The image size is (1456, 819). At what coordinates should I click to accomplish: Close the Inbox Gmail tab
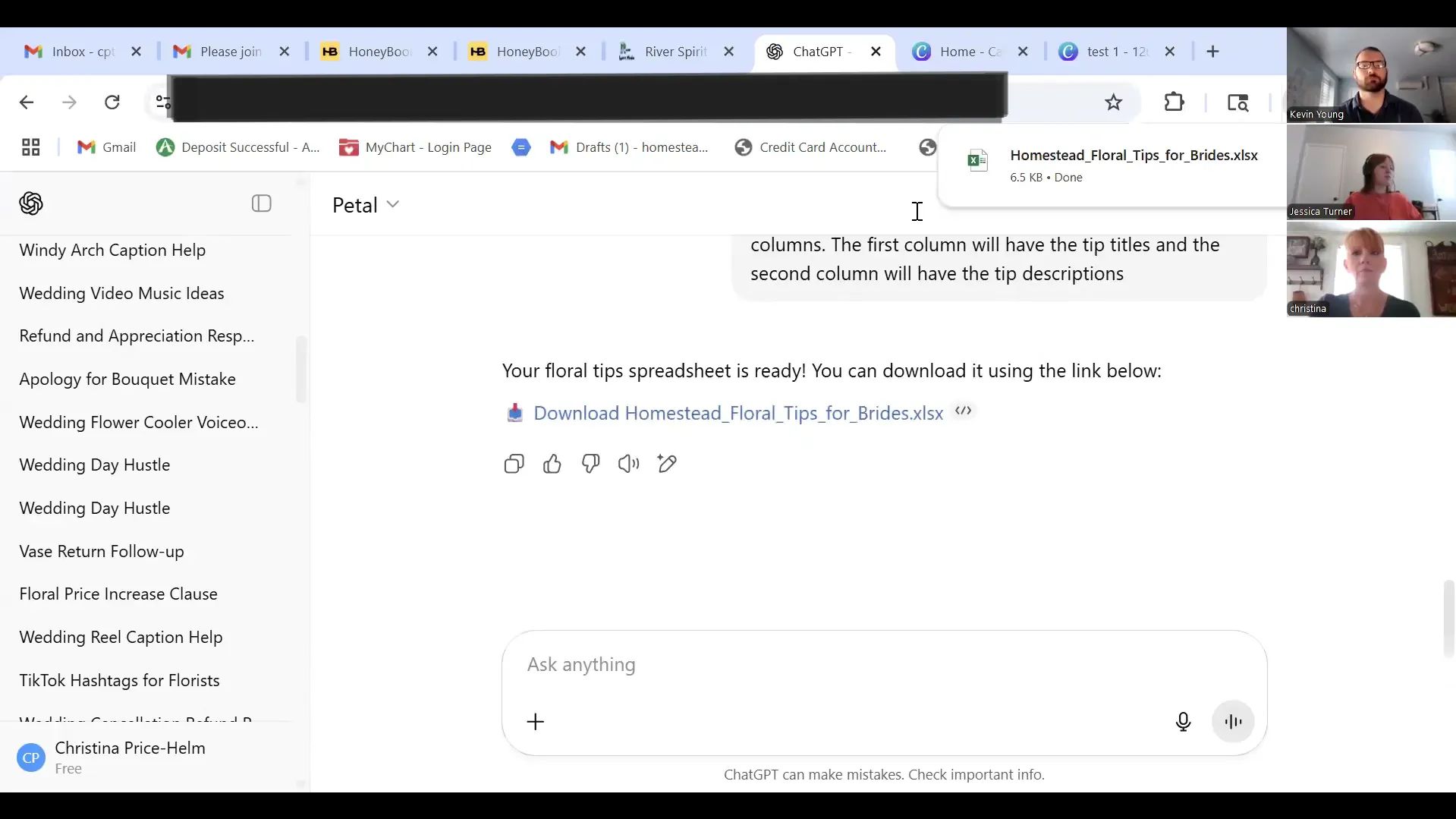[x=136, y=52]
